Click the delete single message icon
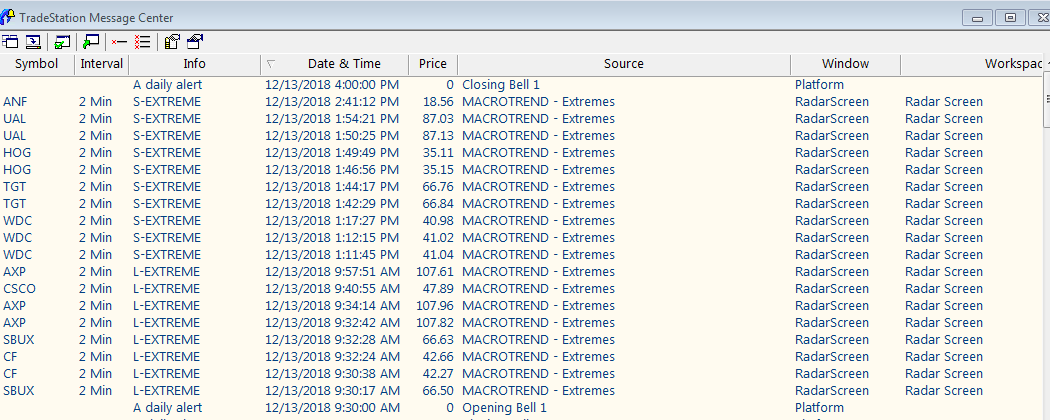This screenshot has width=1050, height=420. (119, 42)
